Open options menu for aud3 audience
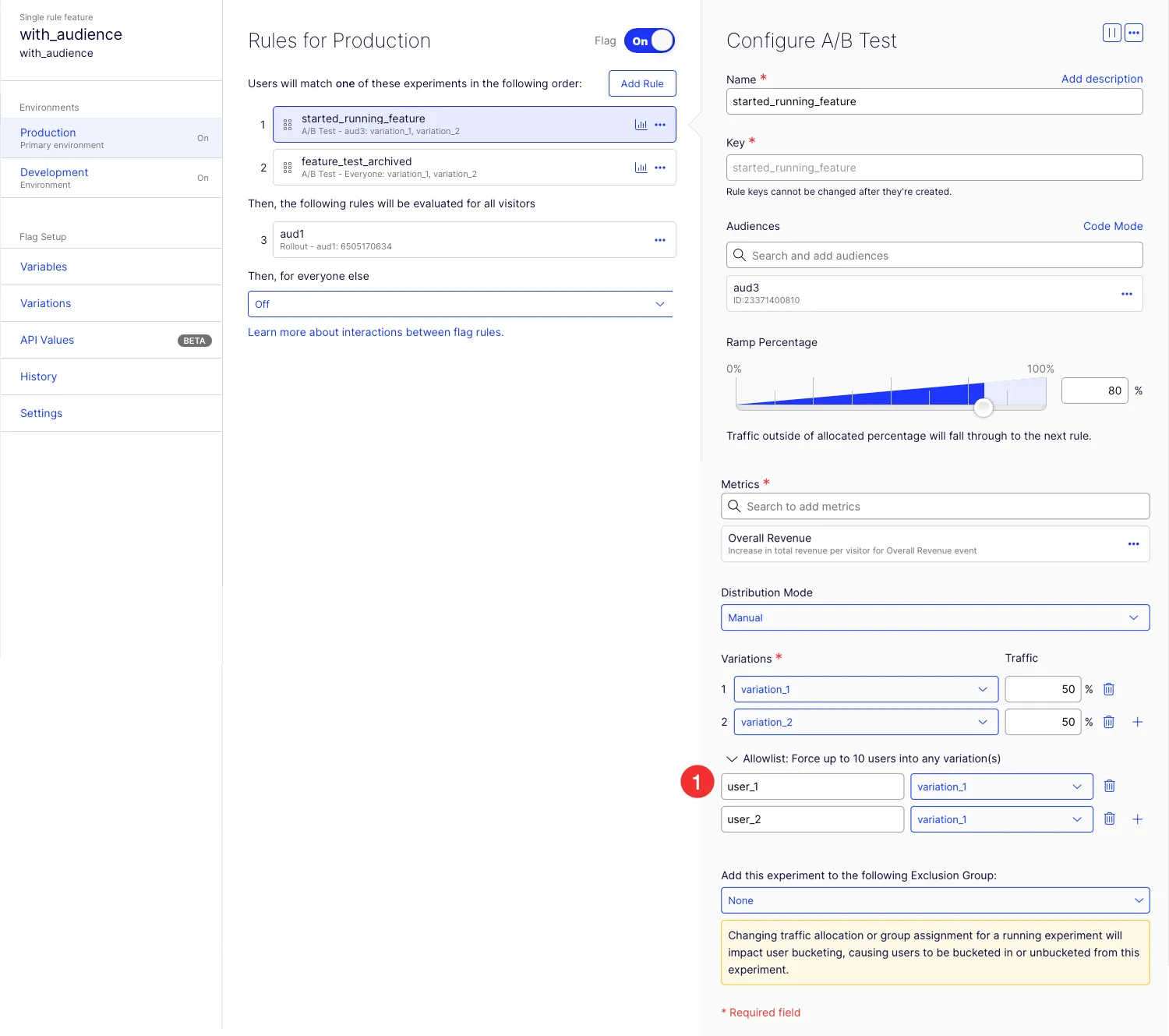The image size is (1169, 1036). [x=1127, y=294]
